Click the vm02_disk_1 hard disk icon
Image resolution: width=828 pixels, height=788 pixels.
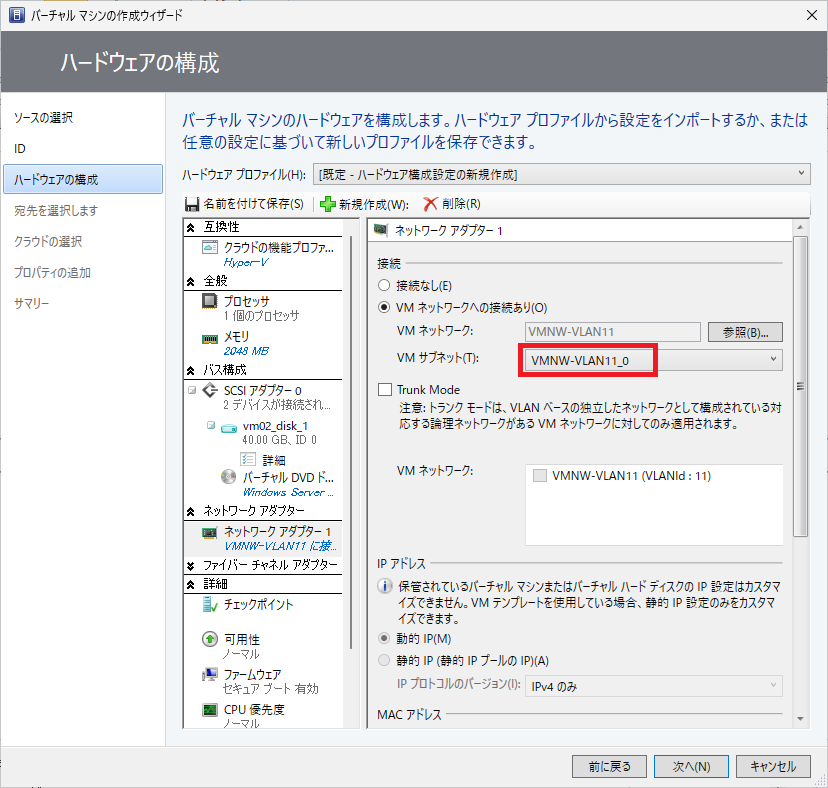[x=229, y=428]
